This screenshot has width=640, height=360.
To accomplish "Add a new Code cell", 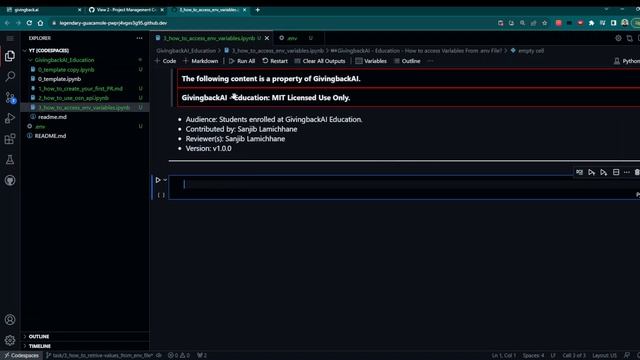I will click(x=165, y=61).
